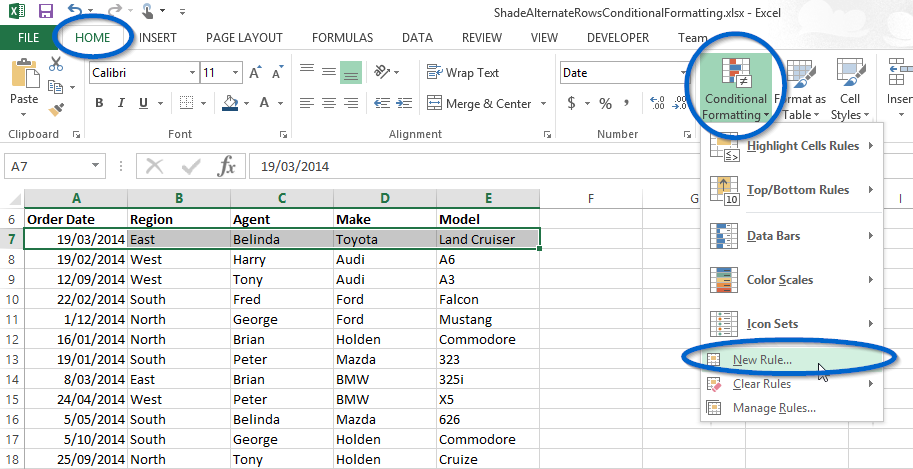The image size is (913, 469).
Task: Click the Borders icon
Action: [186, 103]
